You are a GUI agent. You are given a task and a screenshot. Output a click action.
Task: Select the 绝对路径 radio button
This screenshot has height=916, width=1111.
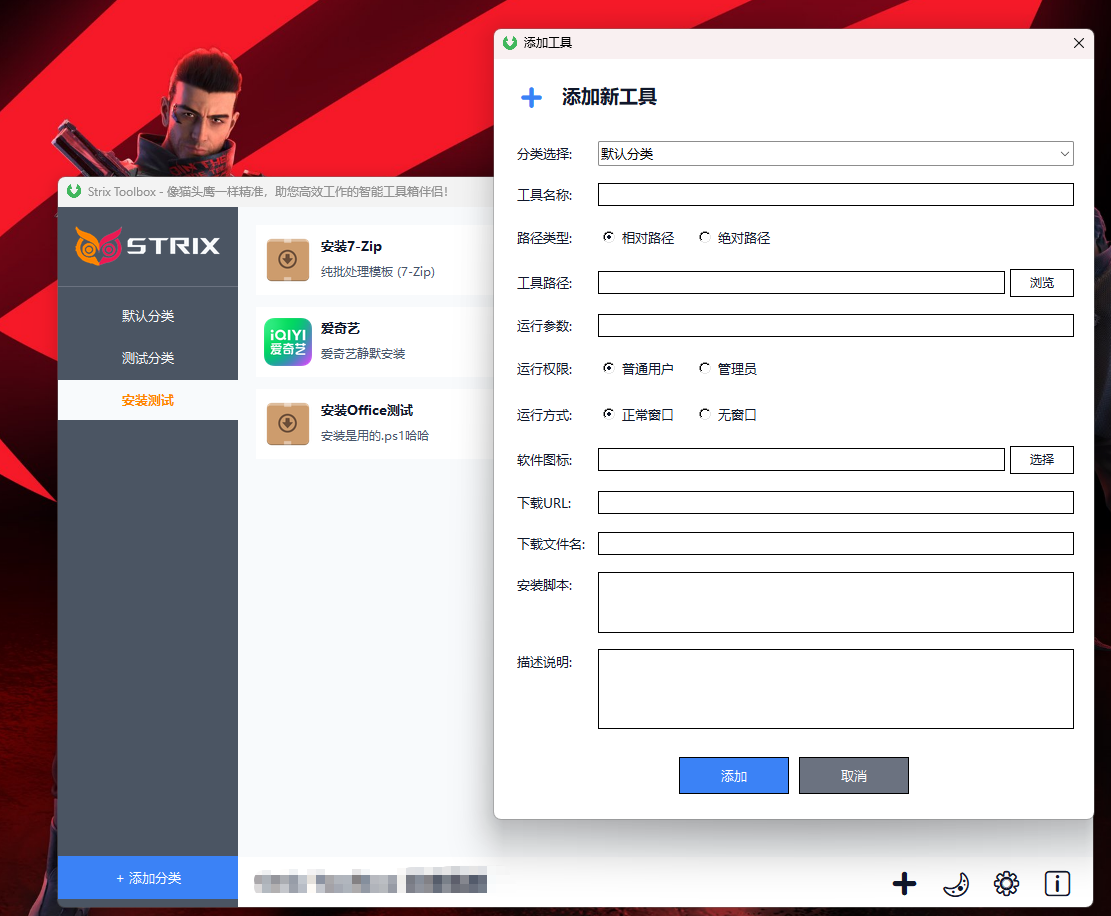point(705,238)
